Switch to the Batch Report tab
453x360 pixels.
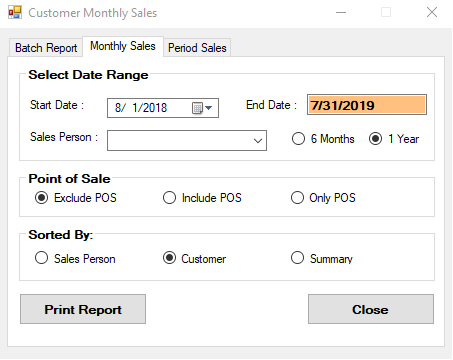(x=46, y=48)
